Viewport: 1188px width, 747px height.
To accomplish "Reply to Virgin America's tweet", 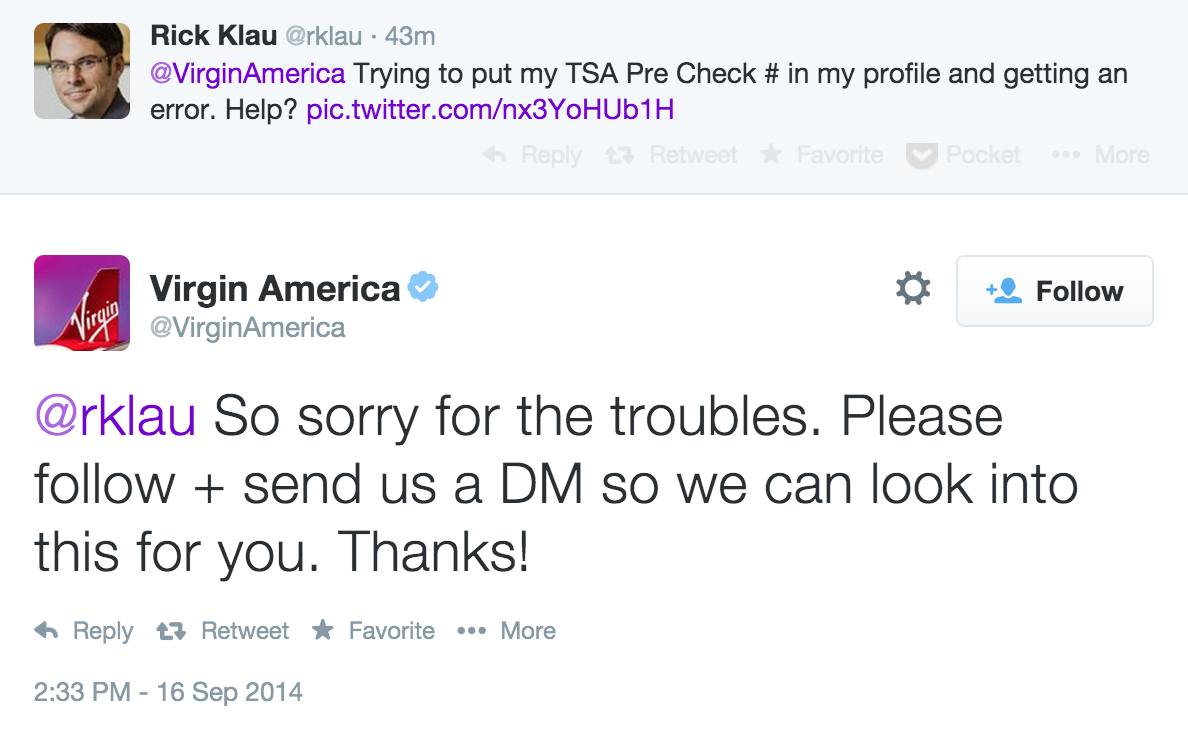I will (x=83, y=630).
